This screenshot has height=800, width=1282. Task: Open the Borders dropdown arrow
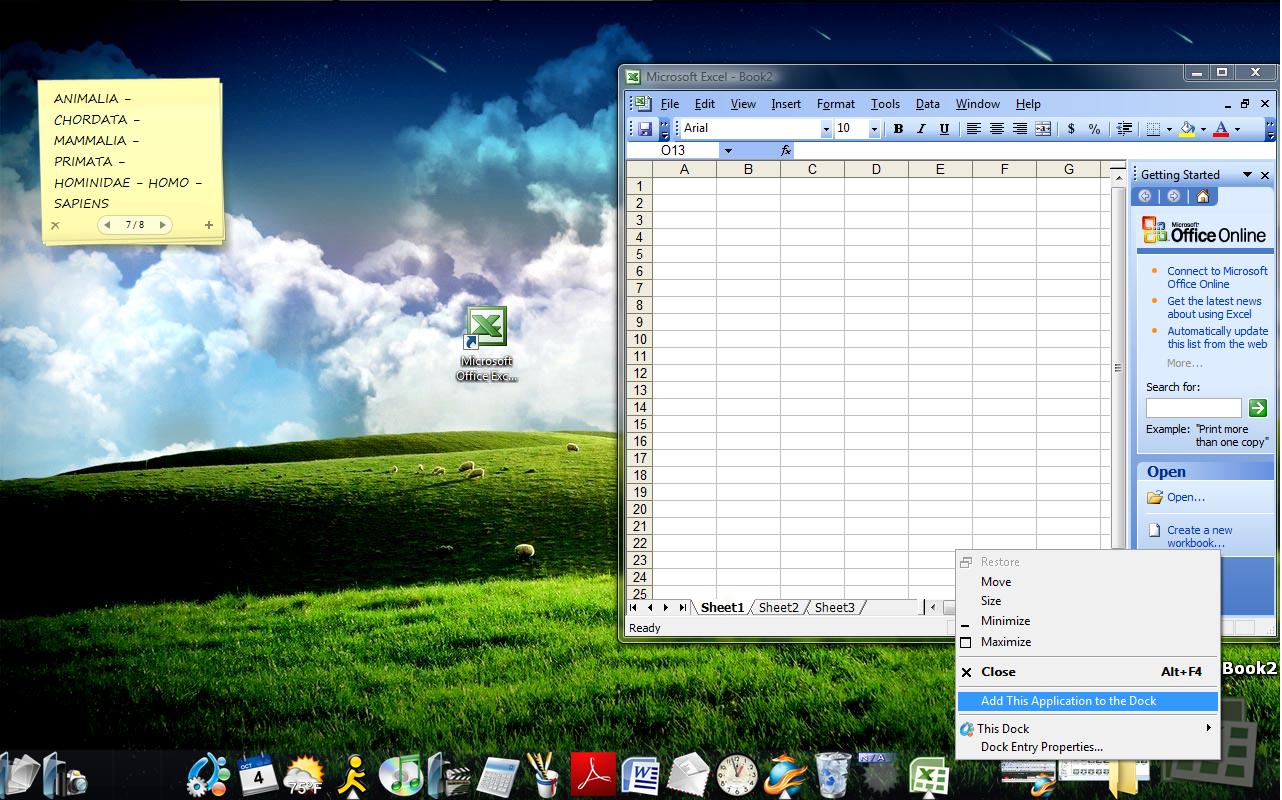click(x=1169, y=129)
